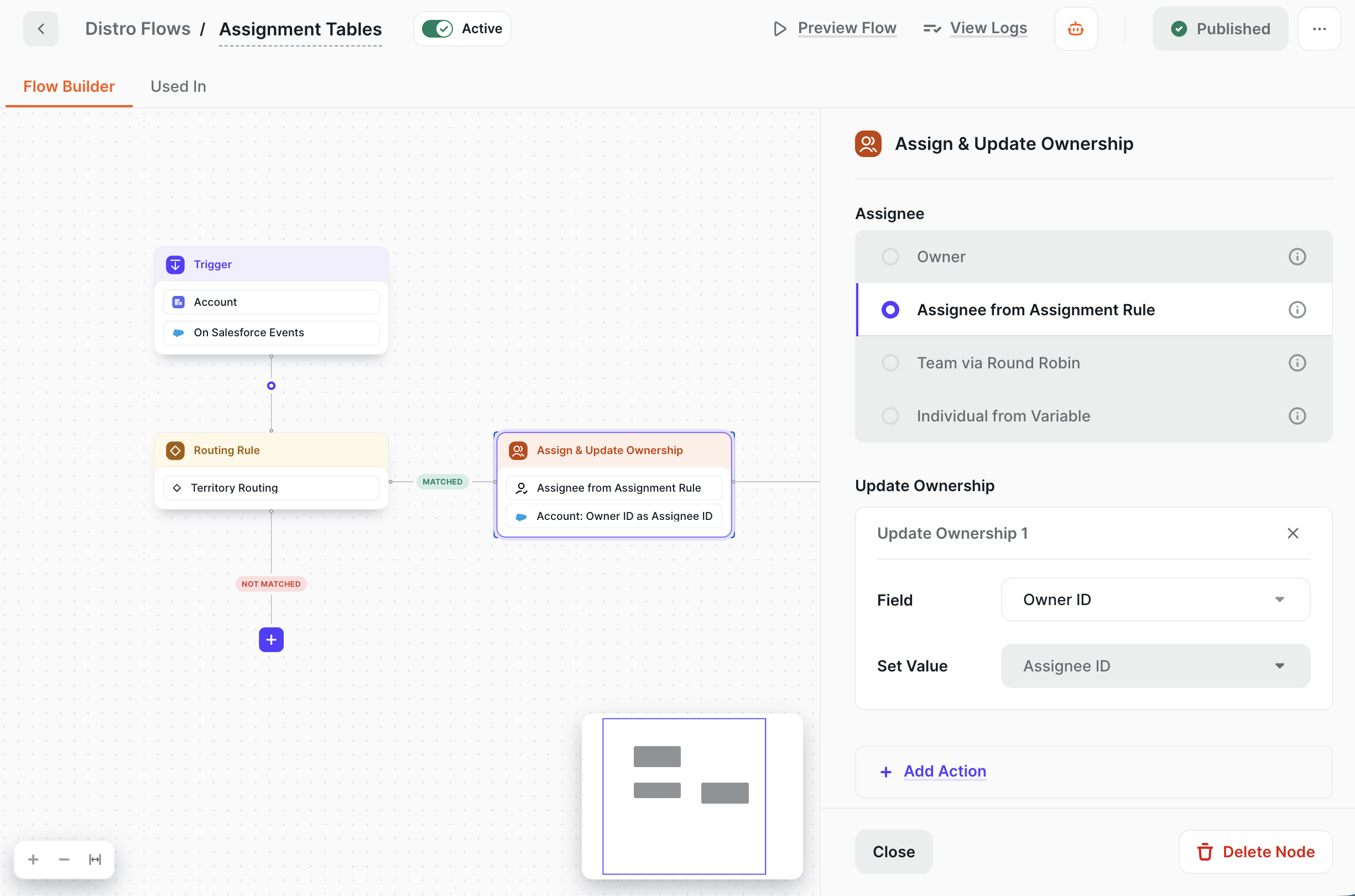Edit the Assignment Tables flow name
Image resolution: width=1355 pixels, height=896 pixels.
tap(300, 29)
